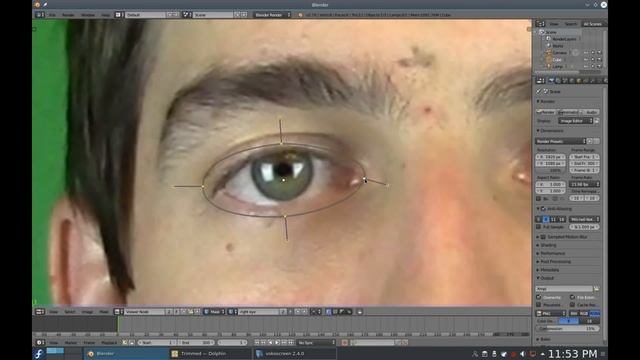Viewport: 640px width, 360px height.
Task: Switch to Render properties tab icon
Action: (551, 80)
